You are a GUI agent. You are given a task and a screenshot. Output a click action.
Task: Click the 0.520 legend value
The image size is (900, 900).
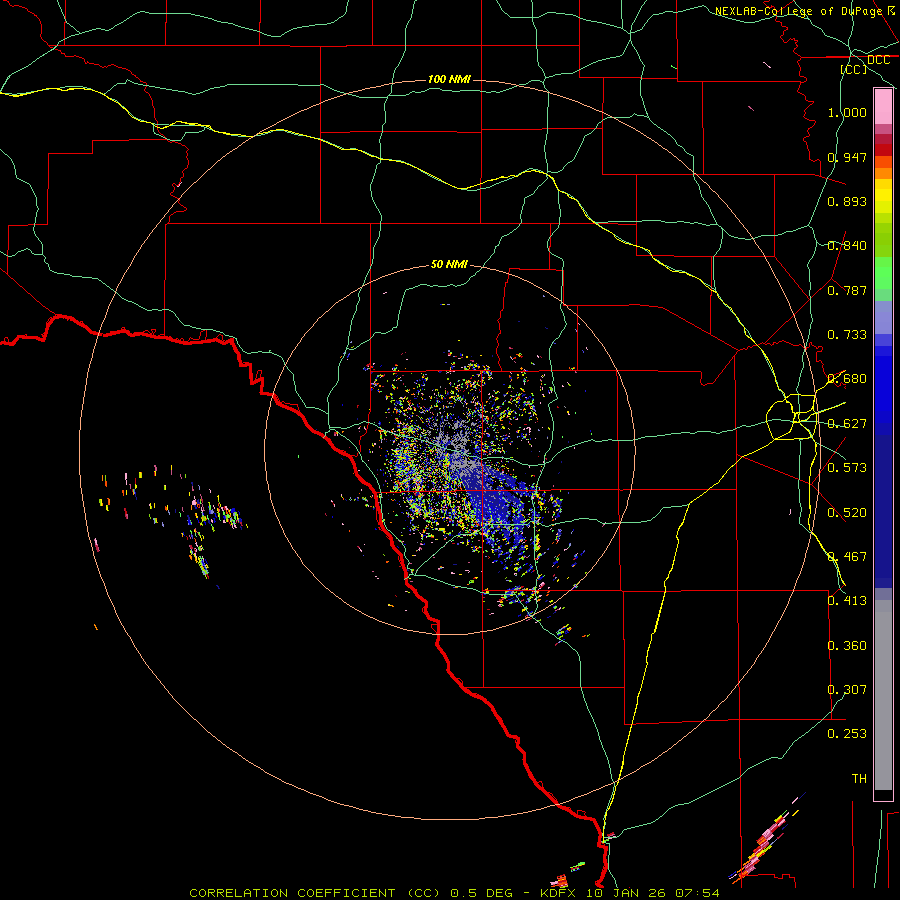coord(847,513)
